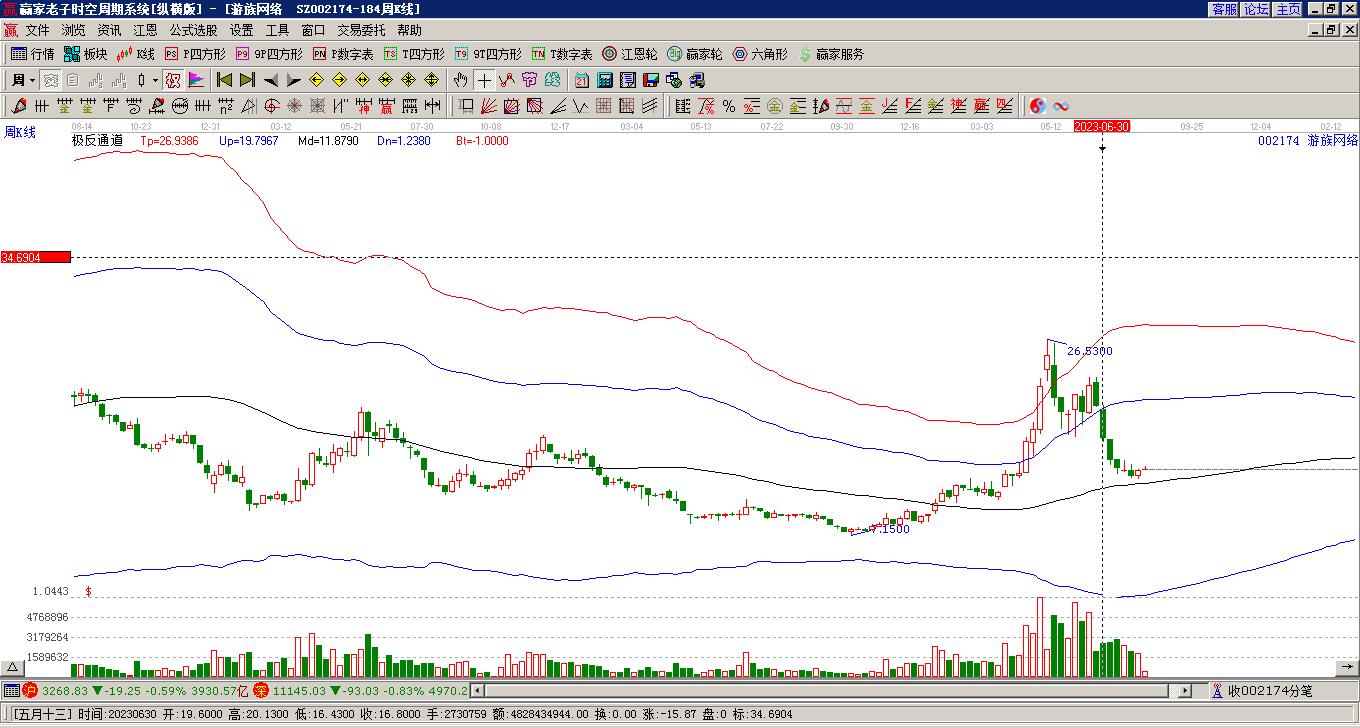
Task: Click the blue infinity loop icon
Action: tap(1061, 106)
